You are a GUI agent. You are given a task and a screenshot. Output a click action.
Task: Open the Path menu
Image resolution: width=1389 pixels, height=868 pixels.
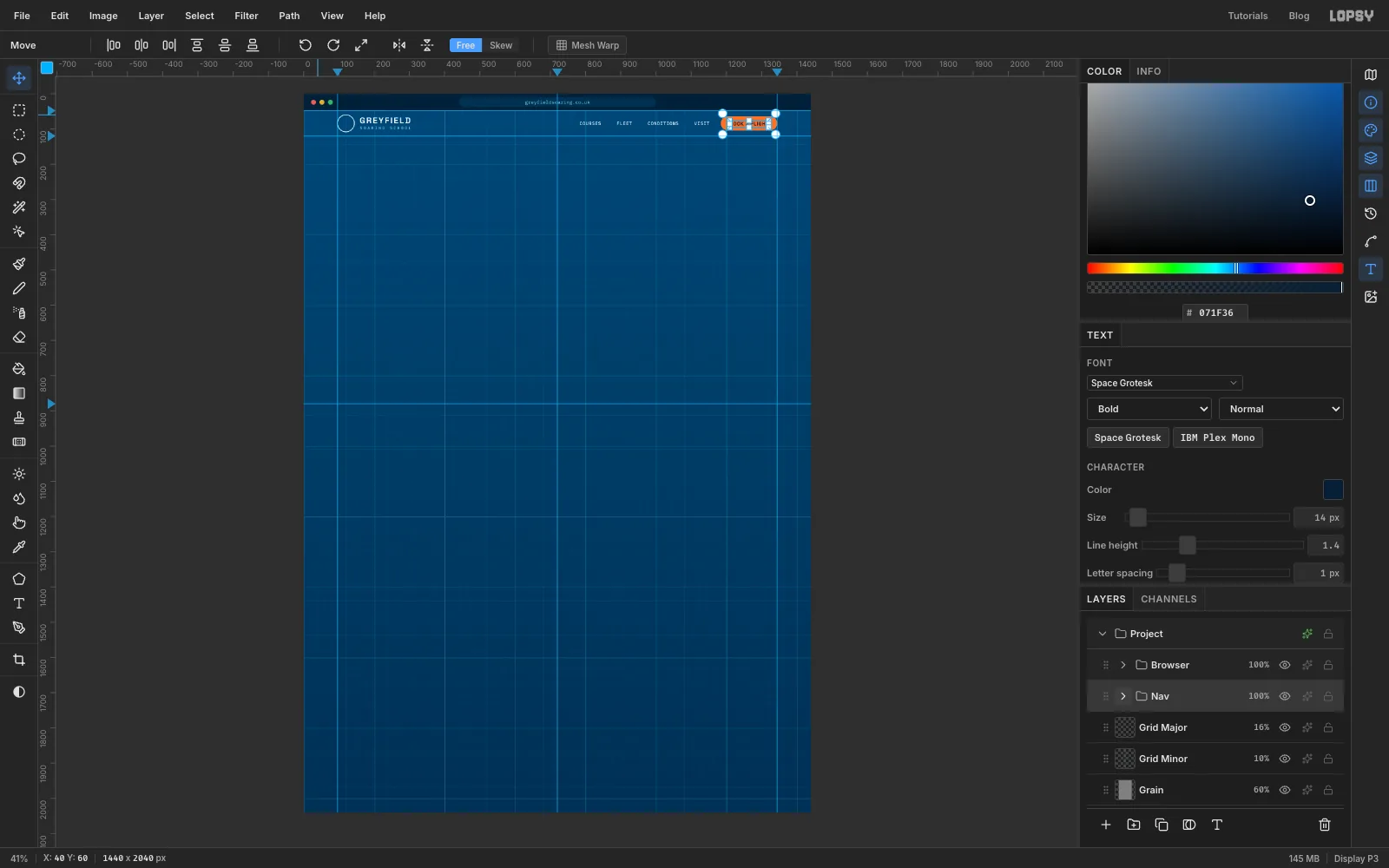pyautogui.click(x=289, y=16)
